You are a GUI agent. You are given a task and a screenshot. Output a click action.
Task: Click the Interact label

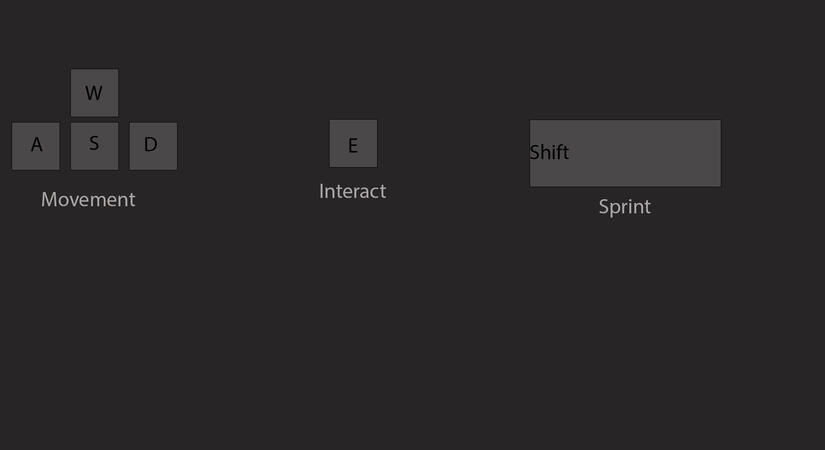tap(352, 191)
